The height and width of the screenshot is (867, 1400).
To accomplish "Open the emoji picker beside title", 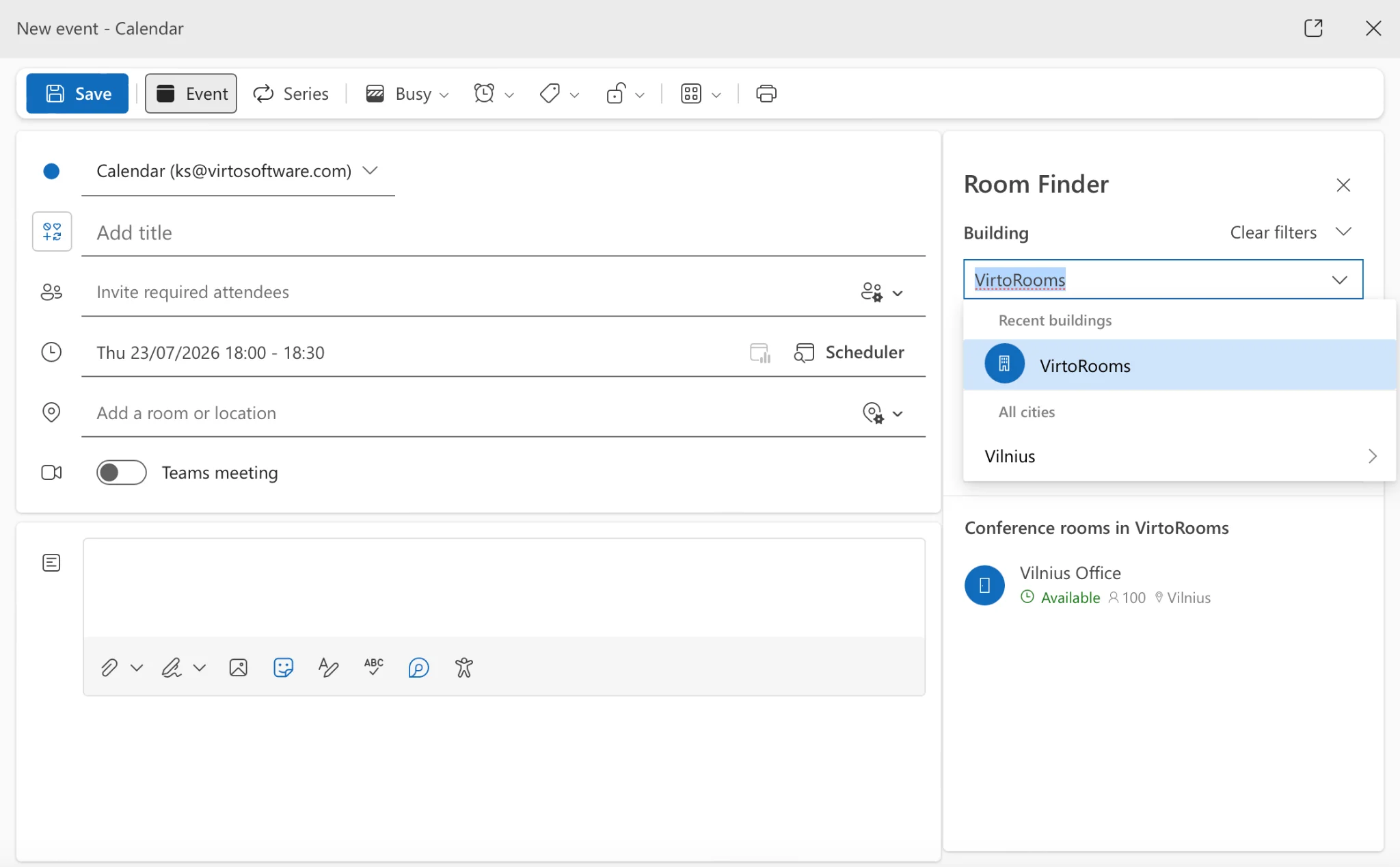I will point(52,232).
